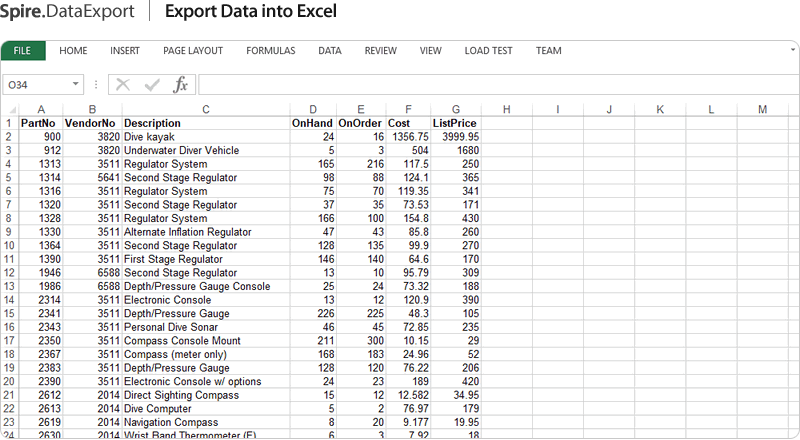The width and height of the screenshot is (800, 440).
Task: Click the VendorNo header cell
Action: coord(92,123)
